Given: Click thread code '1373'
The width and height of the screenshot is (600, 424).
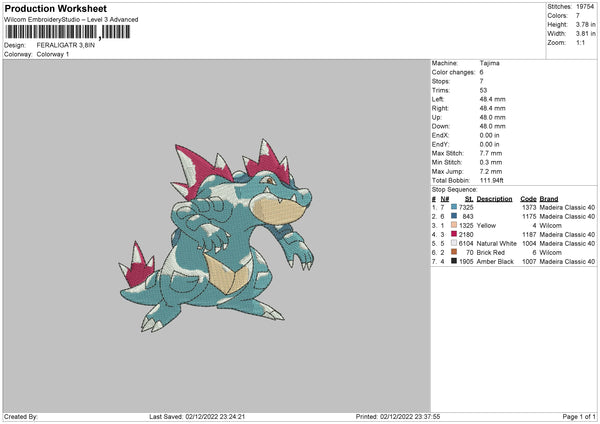Looking at the screenshot, I should 529,207.
